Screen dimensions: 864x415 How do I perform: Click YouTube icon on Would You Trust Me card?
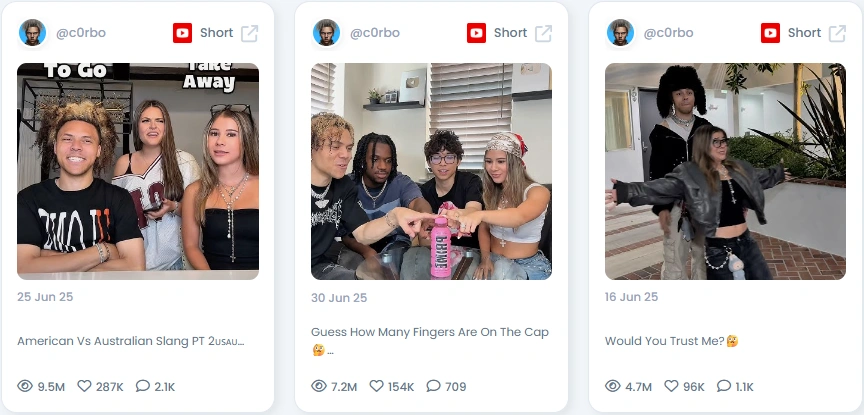(x=770, y=33)
